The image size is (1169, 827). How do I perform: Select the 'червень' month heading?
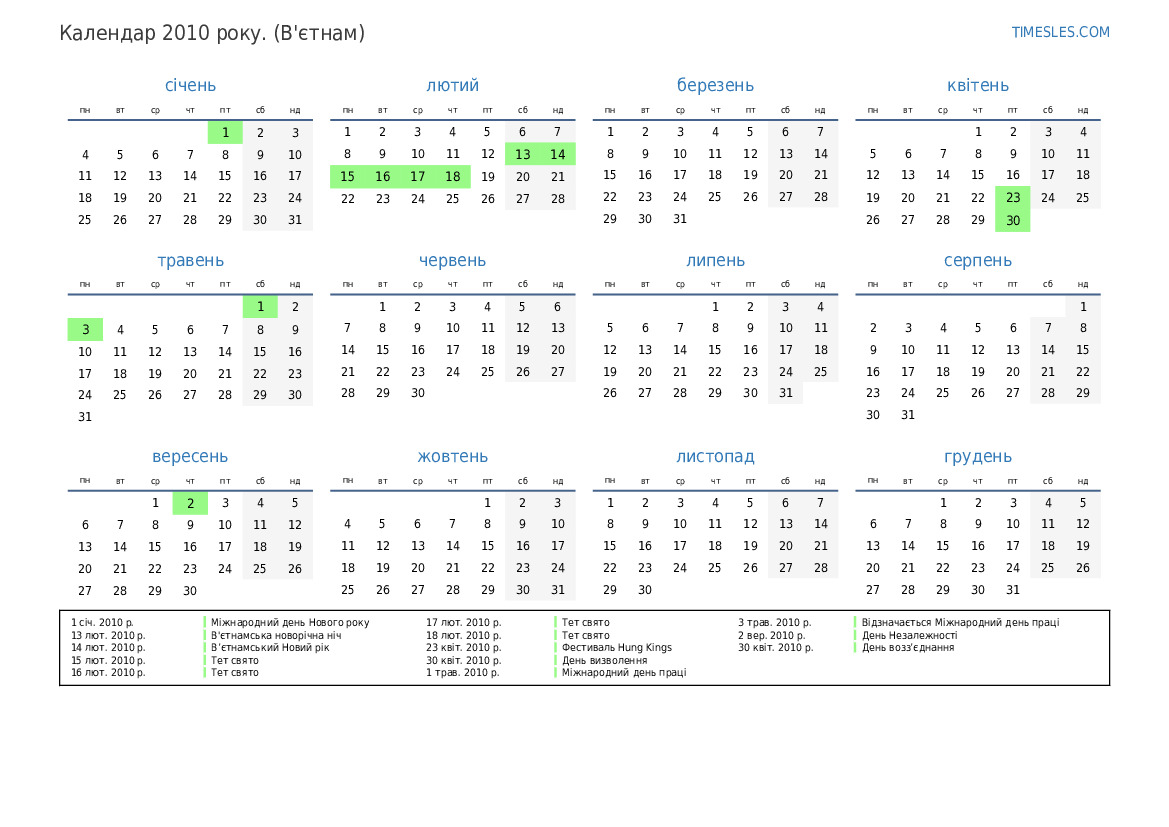click(453, 261)
